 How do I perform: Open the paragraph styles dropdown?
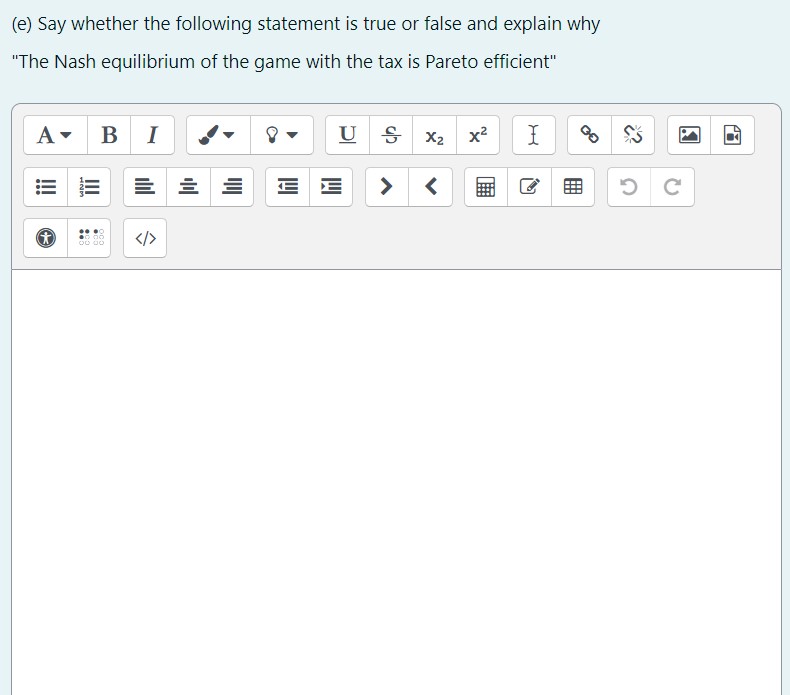55,135
